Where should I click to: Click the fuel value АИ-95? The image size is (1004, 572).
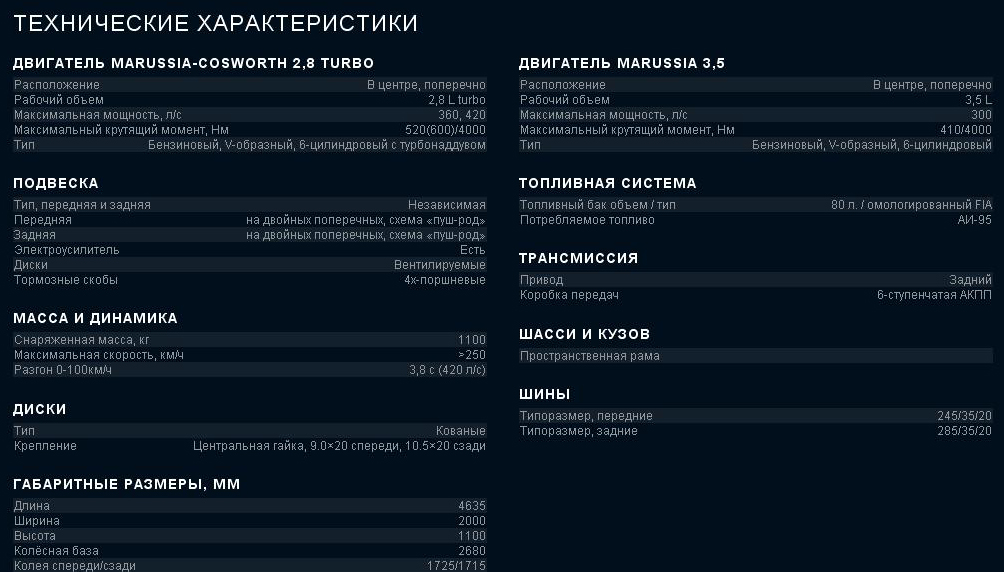coord(975,220)
